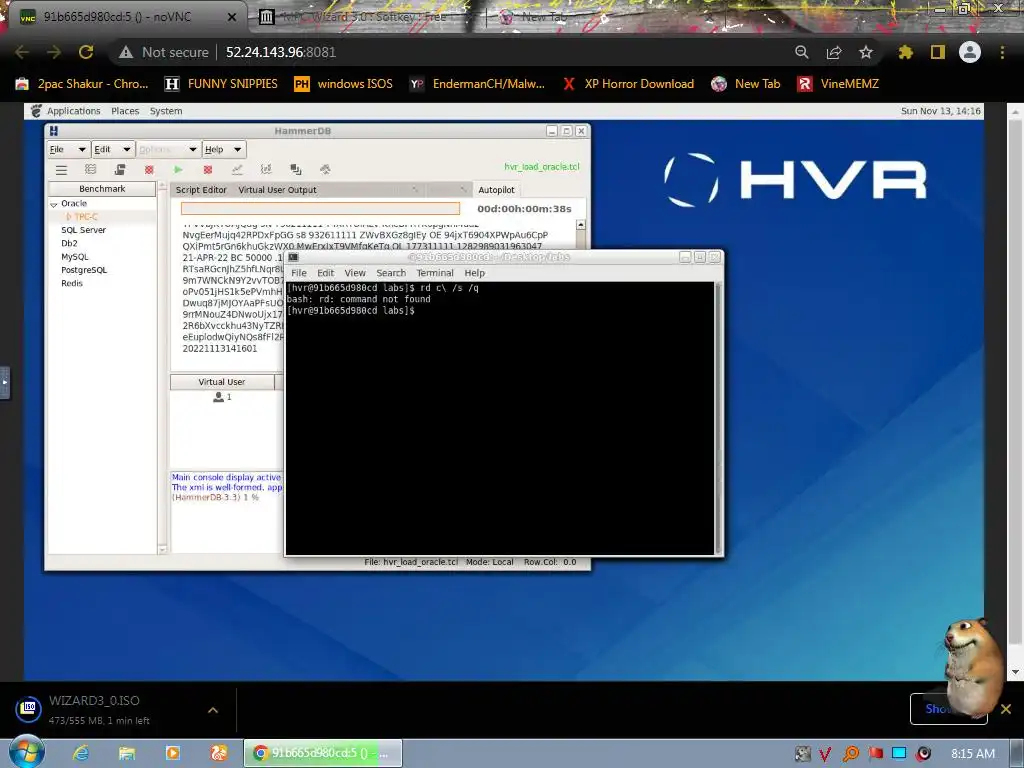Click Chrome reload icon
Image resolution: width=1024 pixels, height=768 pixels.
pyautogui.click(x=86, y=52)
